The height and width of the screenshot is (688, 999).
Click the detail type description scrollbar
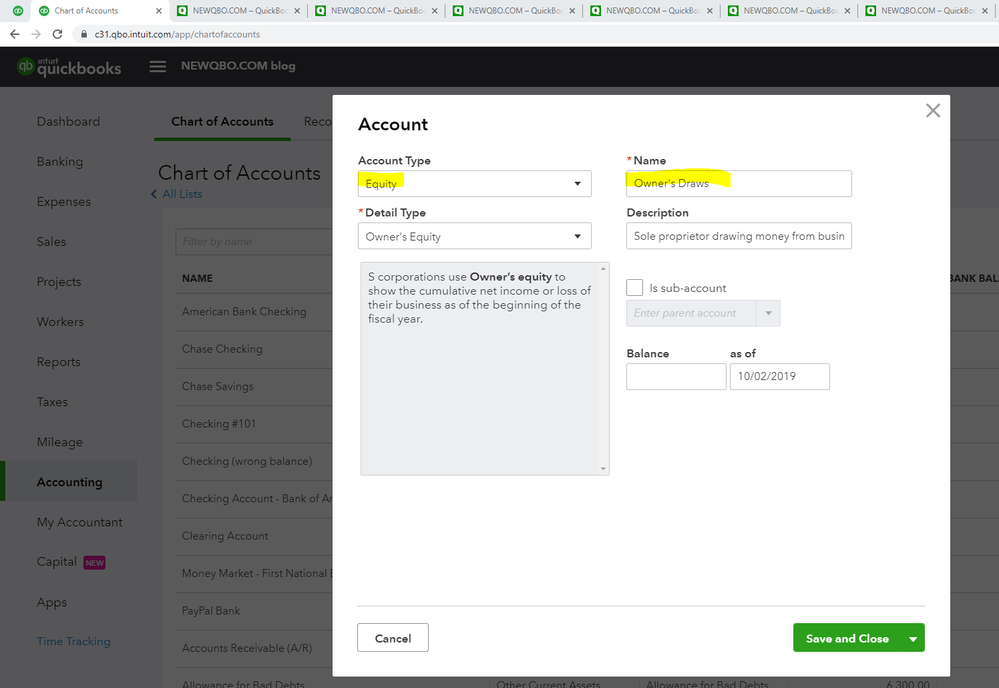point(603,368)
